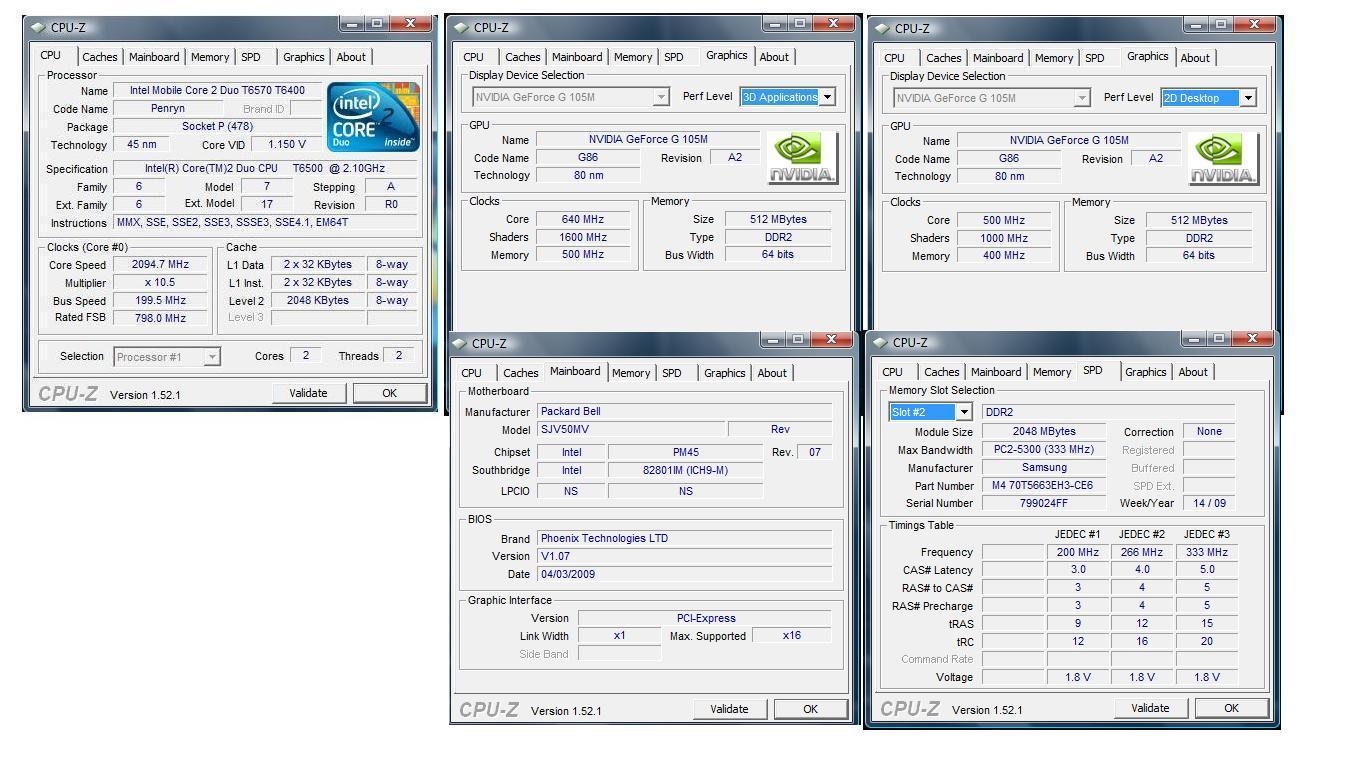Click NVIDIA logo in 2D Desktop window

coord(1224,159)
